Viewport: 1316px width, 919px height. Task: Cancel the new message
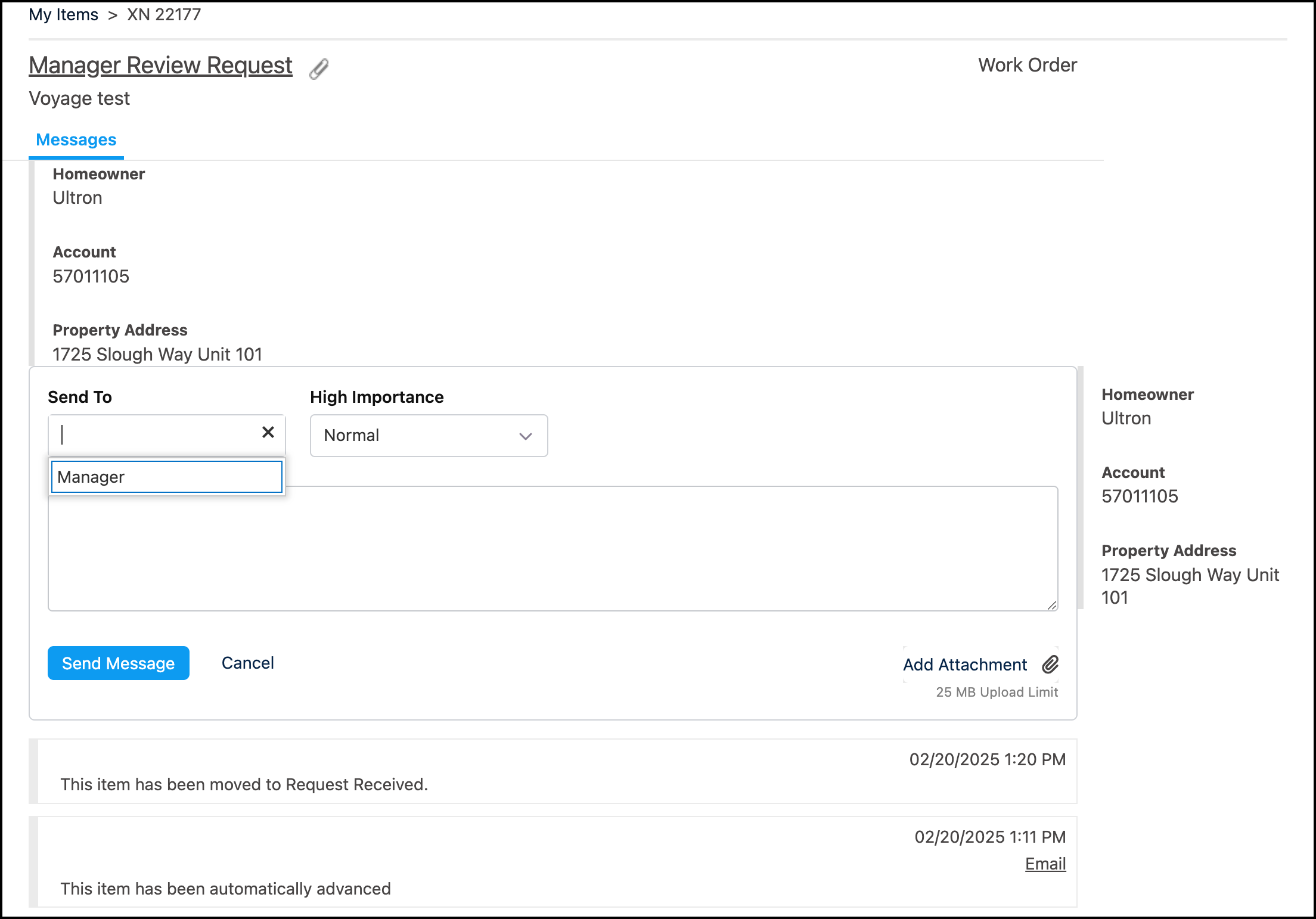pos(247,663)
